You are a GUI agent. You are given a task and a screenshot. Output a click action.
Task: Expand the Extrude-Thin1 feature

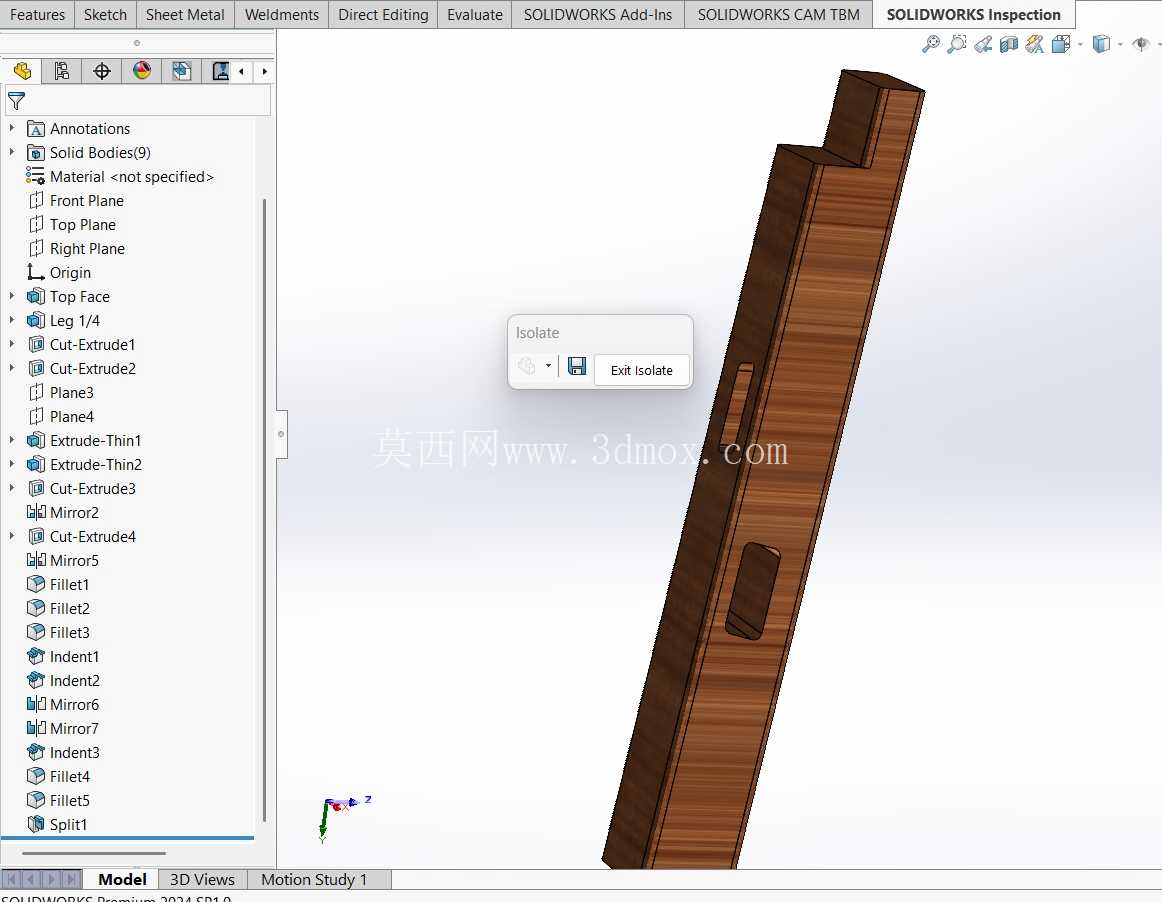pyautogui.click(x=12, y=440)
